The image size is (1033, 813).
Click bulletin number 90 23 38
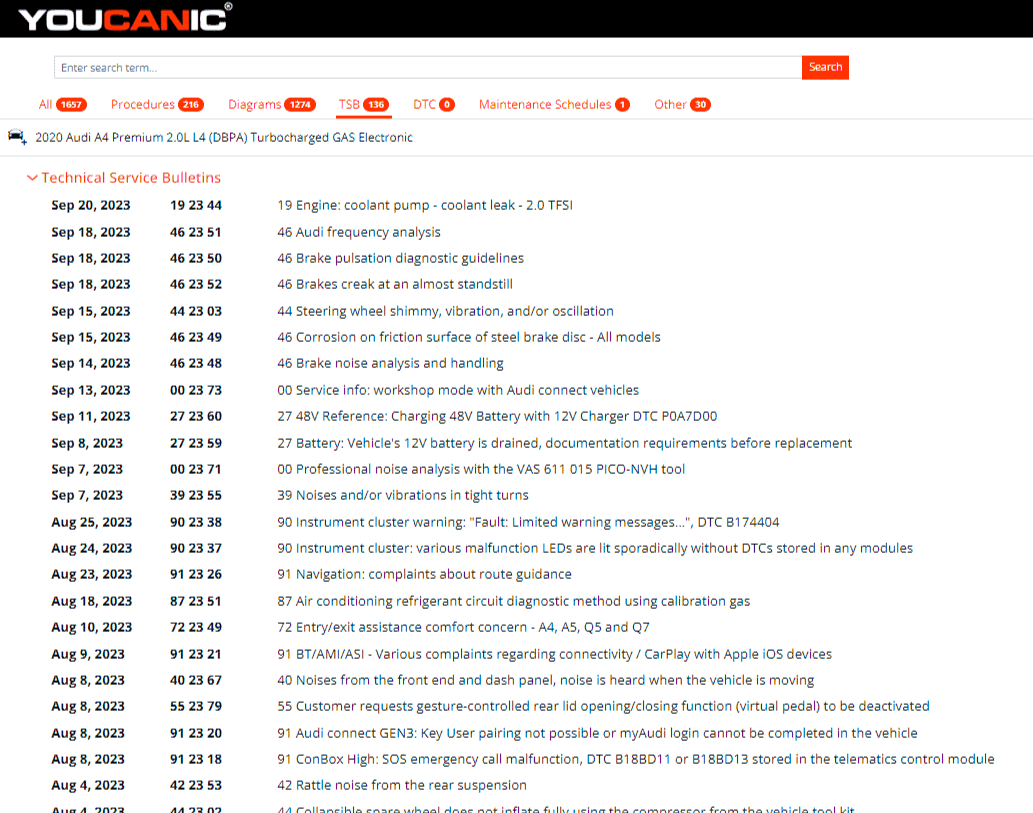pos(196,522)
